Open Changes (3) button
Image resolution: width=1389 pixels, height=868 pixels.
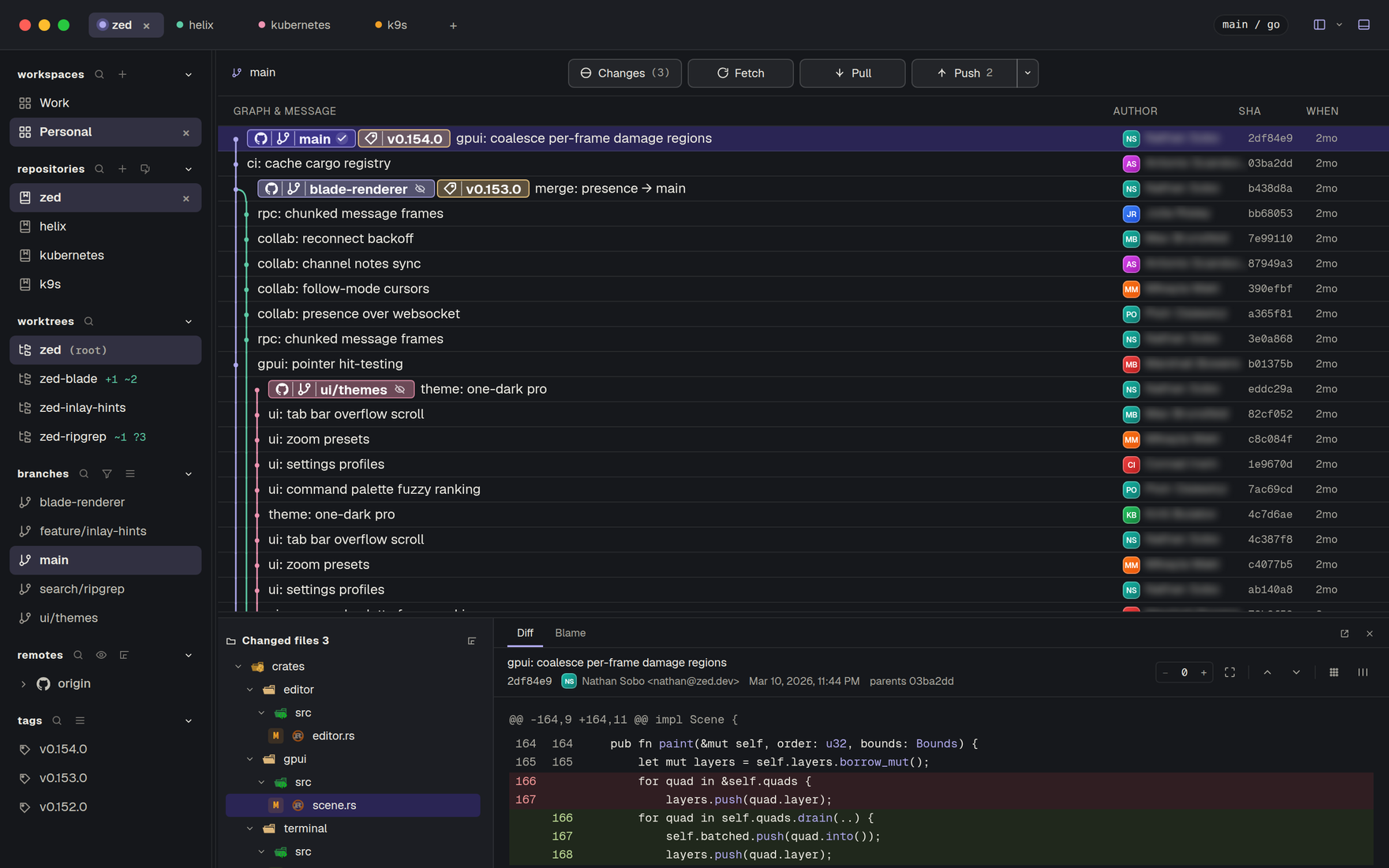[624, 73]
